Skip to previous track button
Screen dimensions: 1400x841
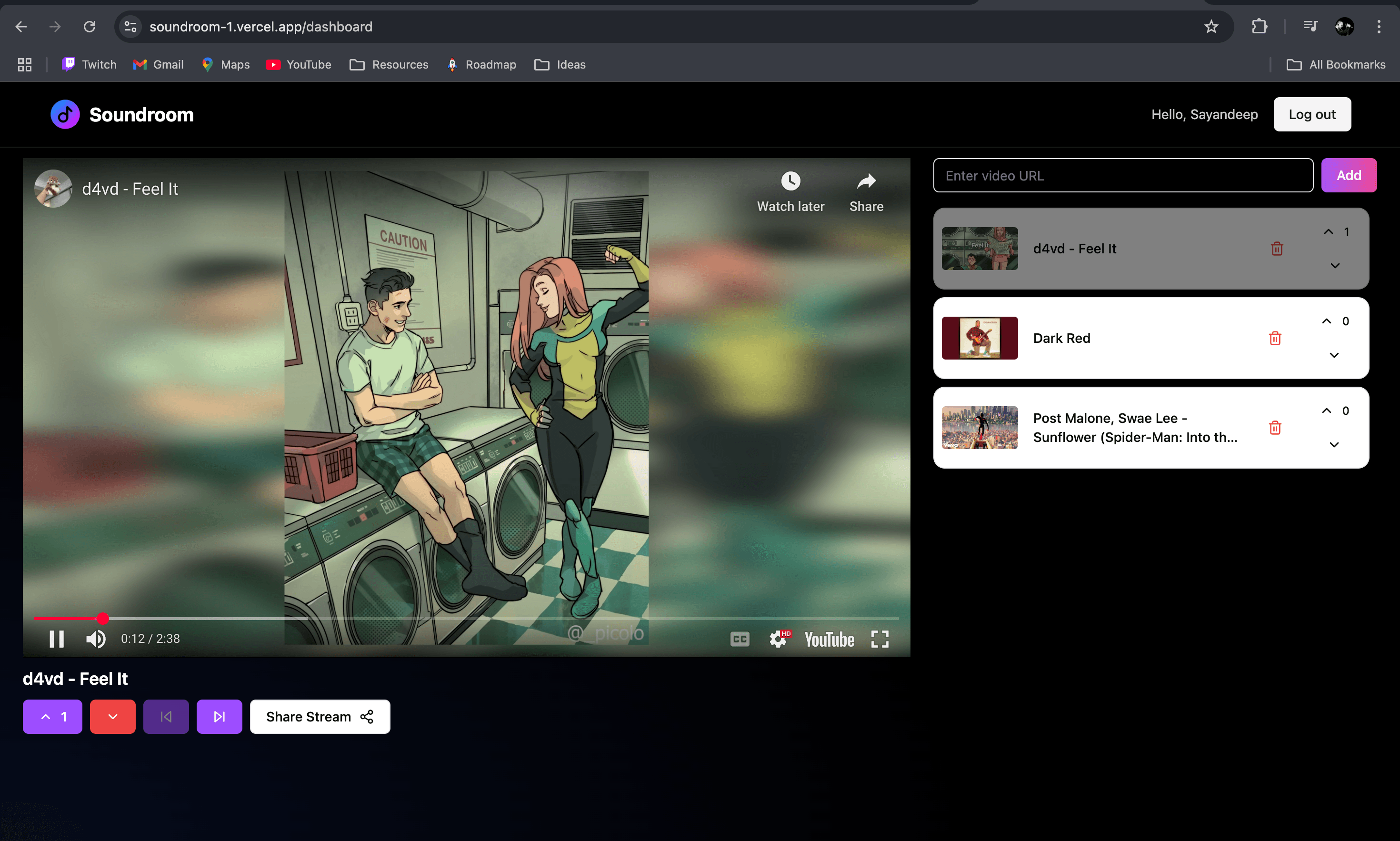(166, 717)
